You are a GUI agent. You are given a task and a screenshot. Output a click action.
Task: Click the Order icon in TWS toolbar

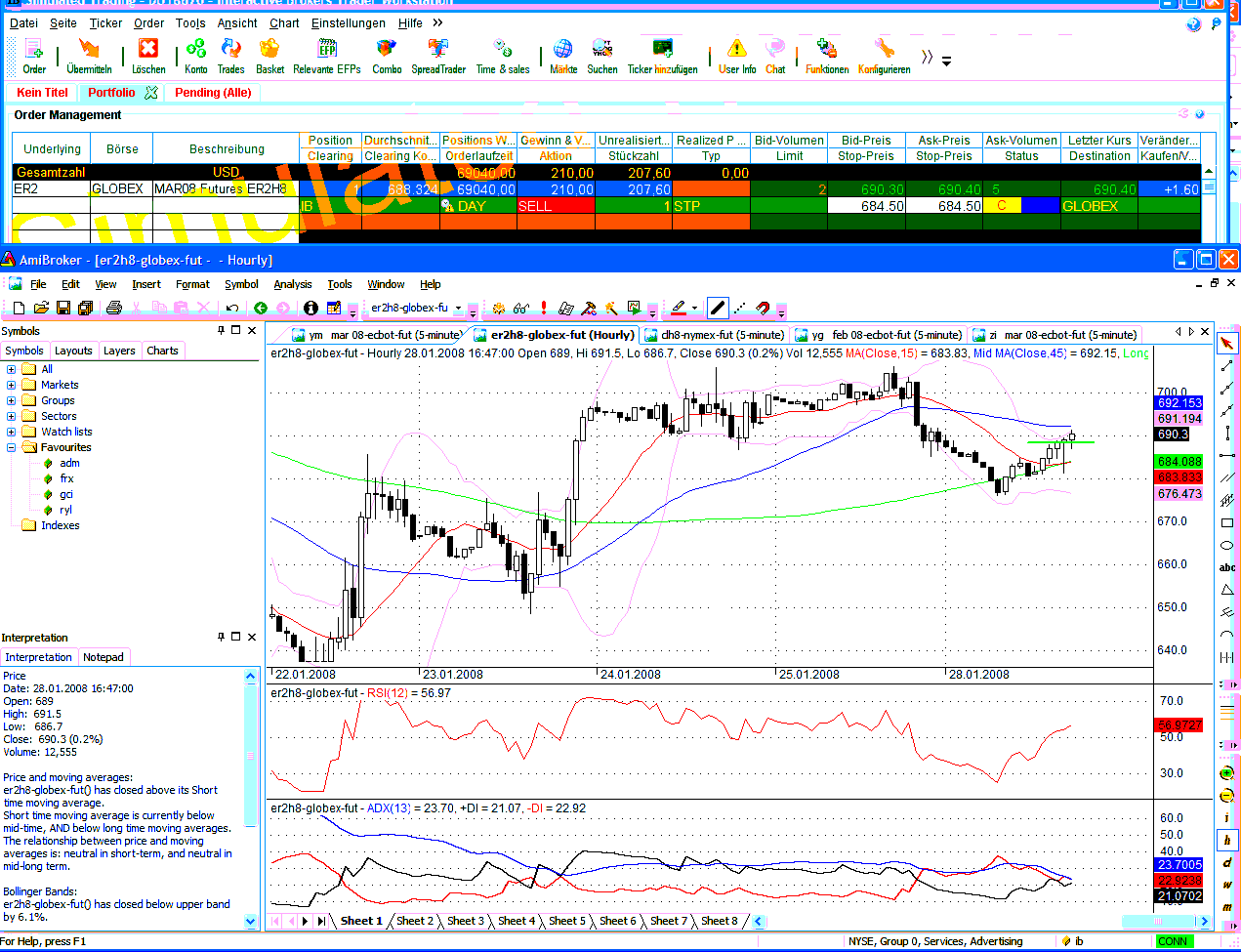pyautogui.click(x=34, y=55)
